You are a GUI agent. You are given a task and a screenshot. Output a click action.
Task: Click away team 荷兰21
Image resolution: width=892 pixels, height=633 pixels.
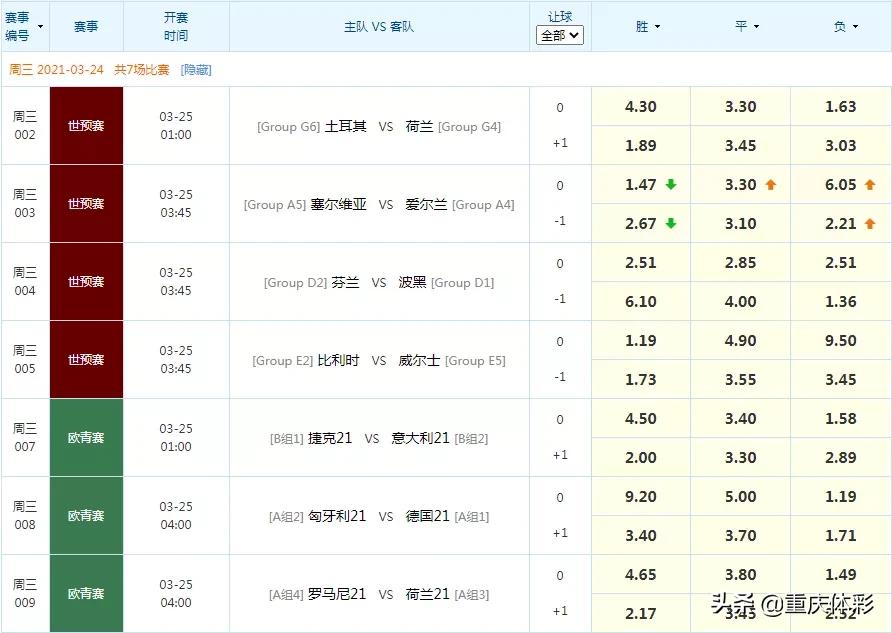coord(427,594)
